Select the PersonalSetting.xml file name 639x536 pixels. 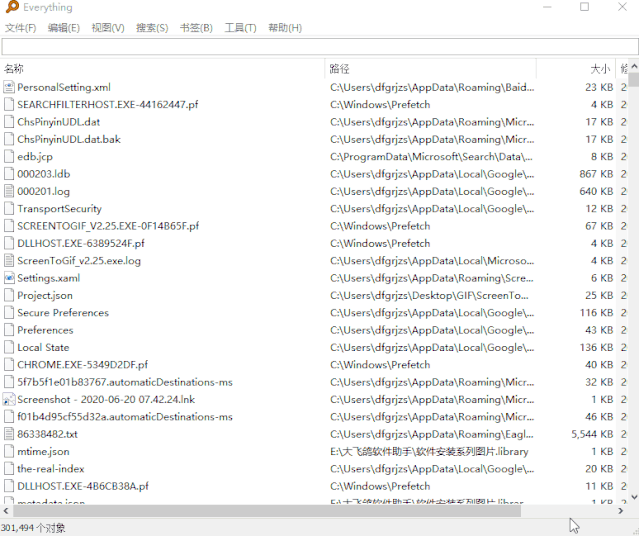click(x=64, y=87)
